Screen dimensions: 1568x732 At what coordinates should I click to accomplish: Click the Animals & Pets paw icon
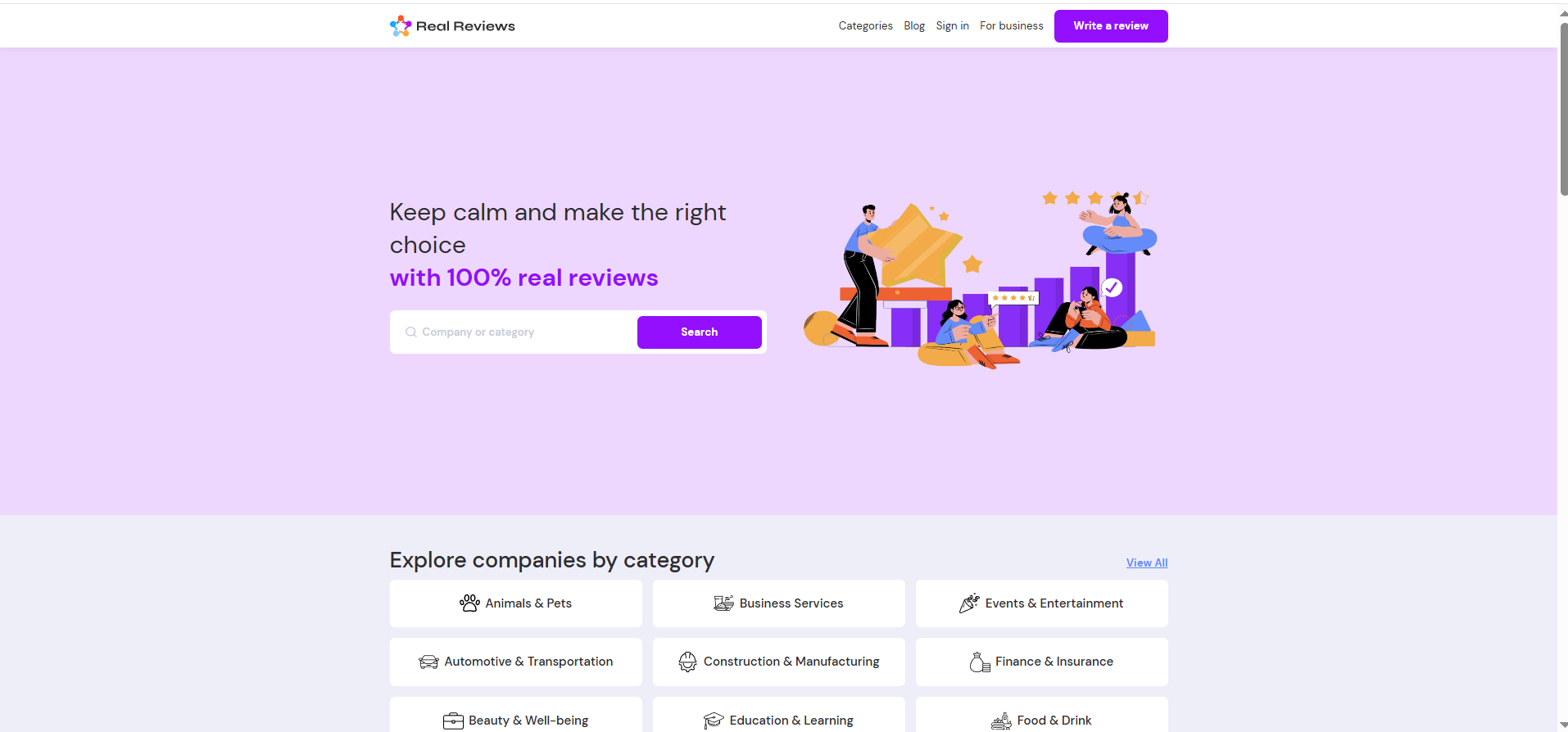tap(469, 603)
